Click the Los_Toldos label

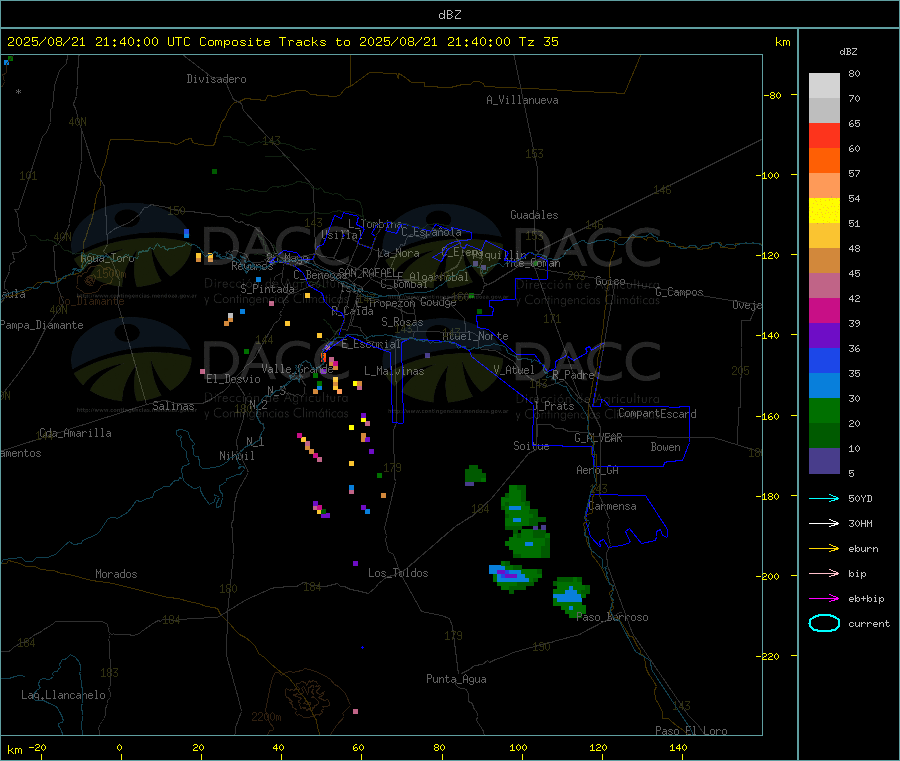(x=398, y=573)
